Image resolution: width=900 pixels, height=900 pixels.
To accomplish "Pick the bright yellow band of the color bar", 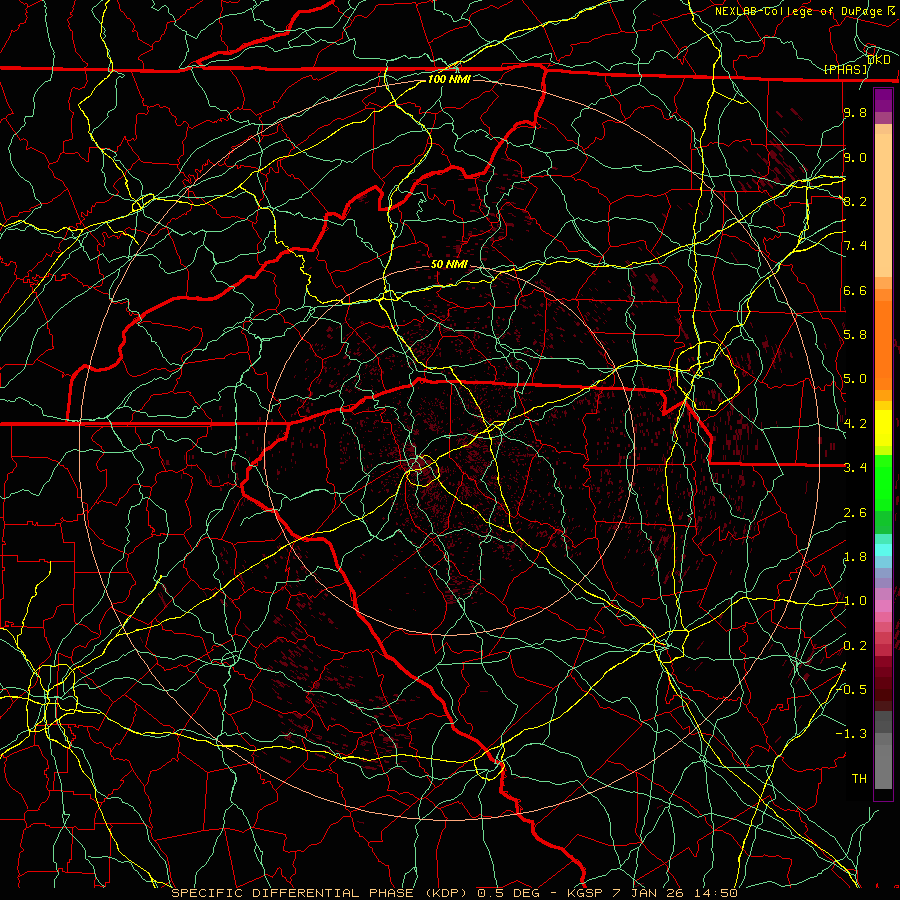I will click(883, 428).
